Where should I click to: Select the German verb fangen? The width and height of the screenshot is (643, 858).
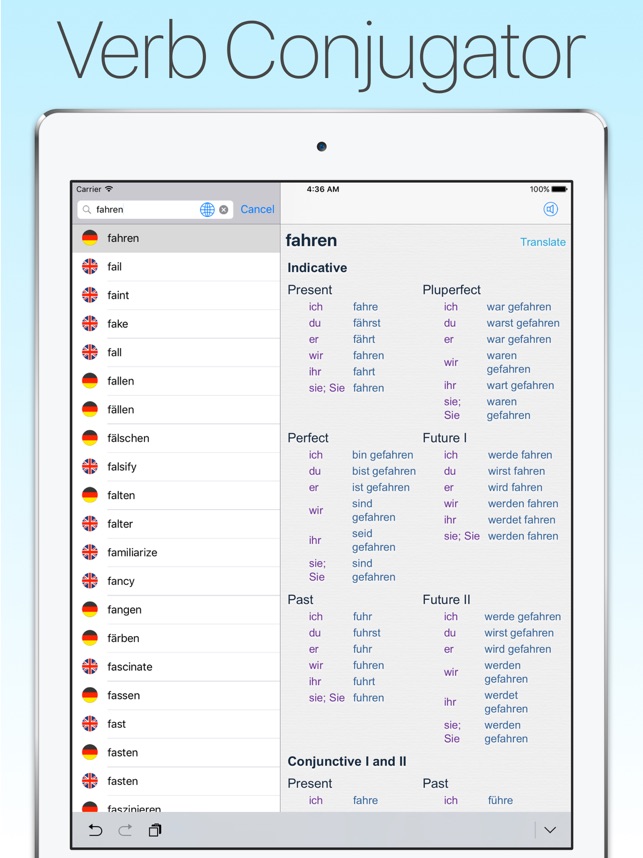click(176, 609)
